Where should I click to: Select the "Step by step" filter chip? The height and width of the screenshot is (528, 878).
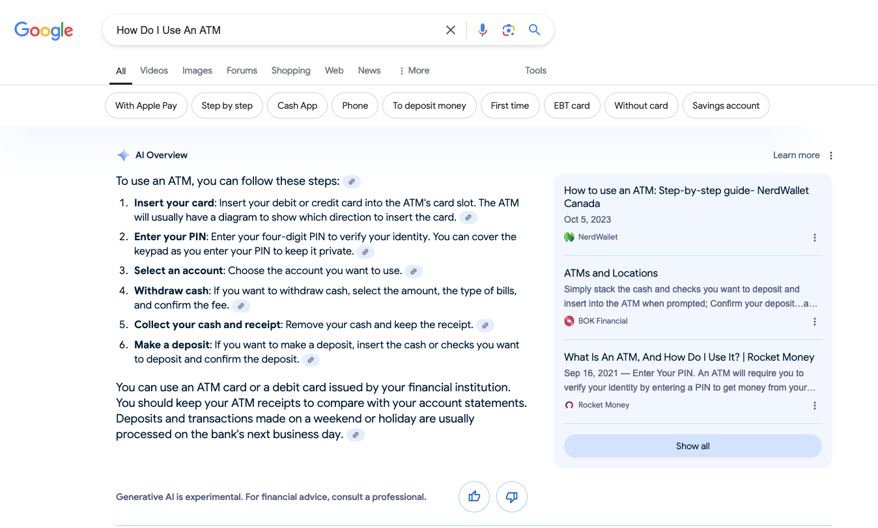point(227,106)
